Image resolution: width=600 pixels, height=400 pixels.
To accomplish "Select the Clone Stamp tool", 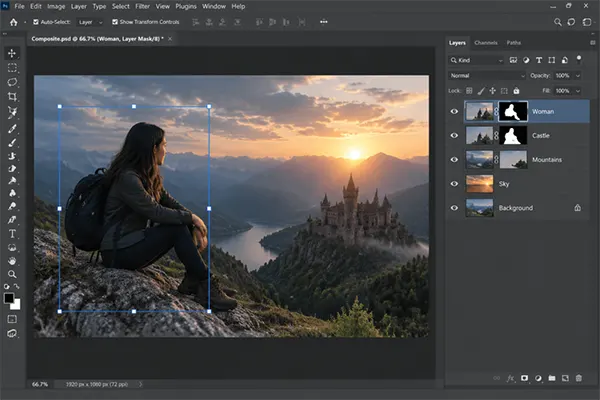I will pyautogui.click(x=12, y=156).
